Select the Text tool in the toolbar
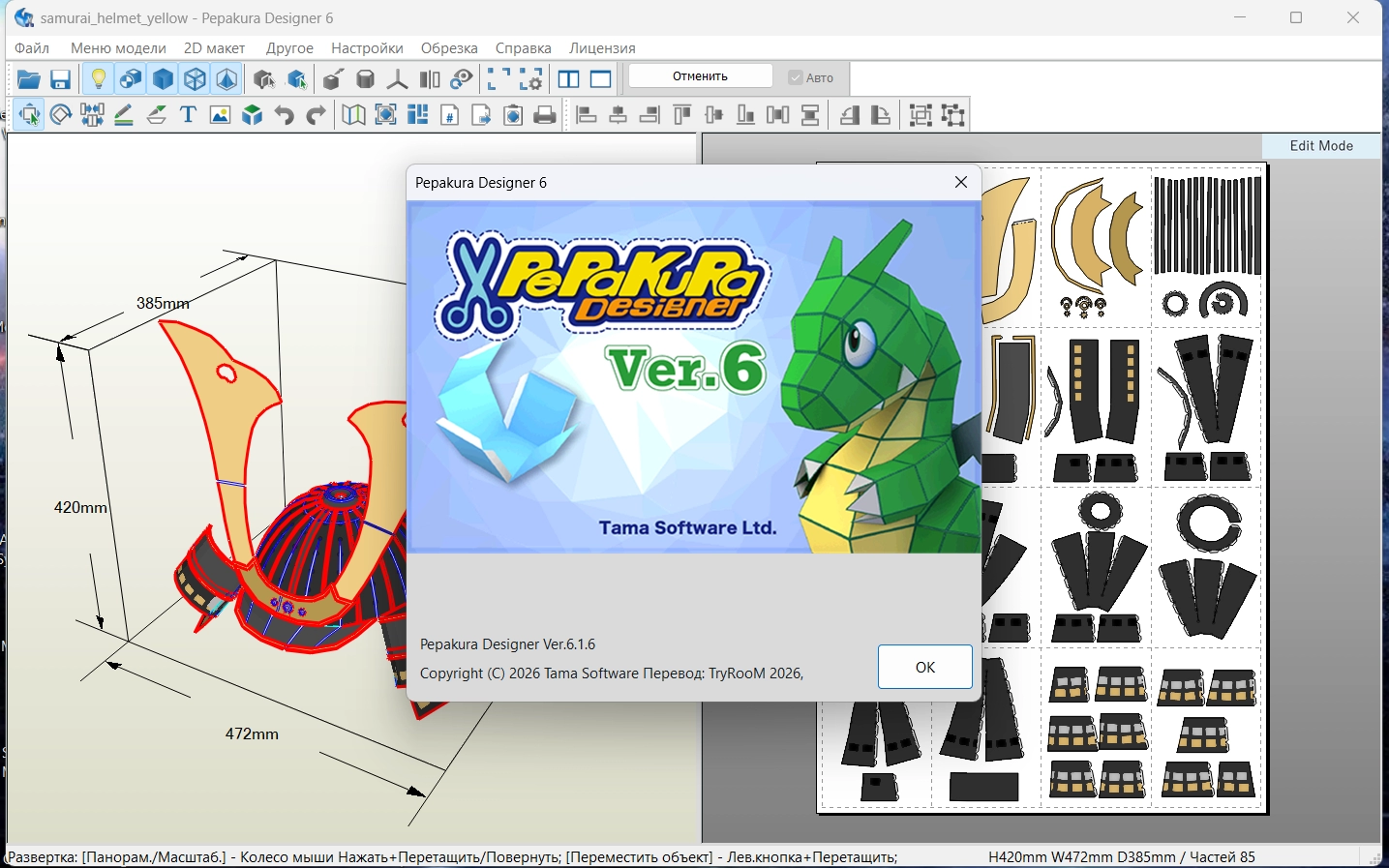Image resolution: width=1389 pixels, height=868 pixels. pyautogui.click(x=188, y=115)
